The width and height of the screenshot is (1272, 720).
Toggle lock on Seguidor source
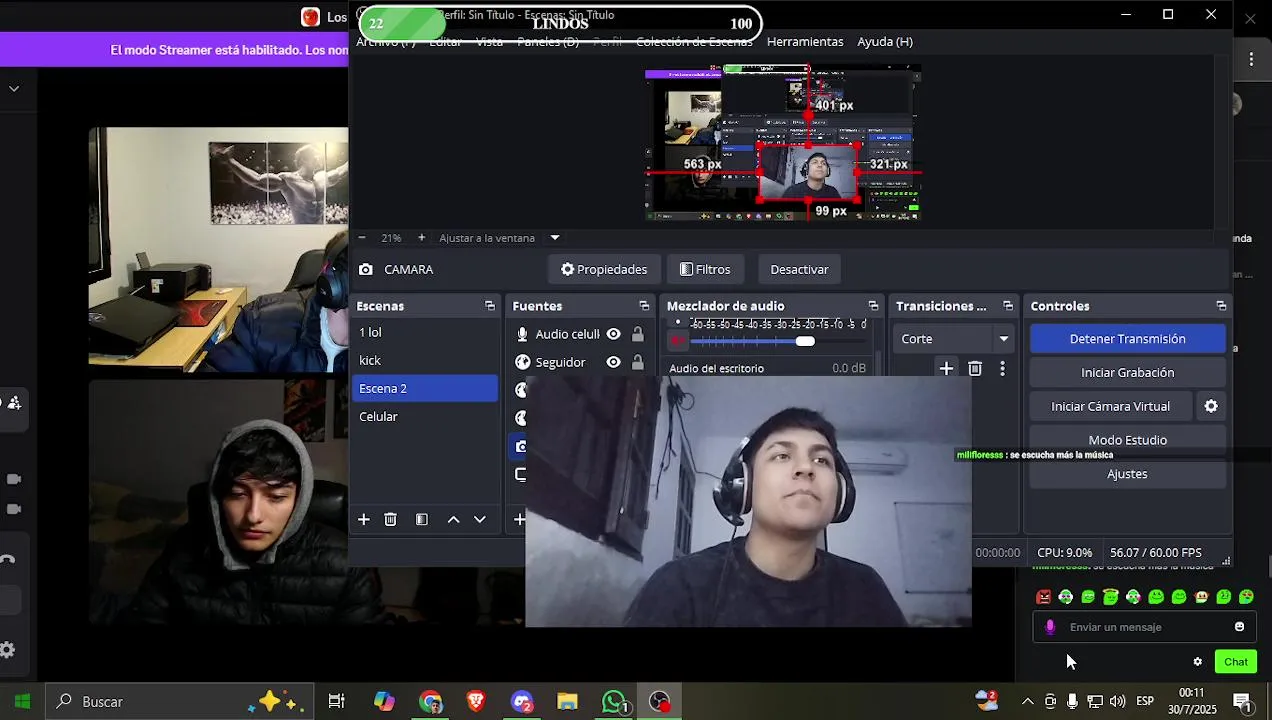pyautogui.click(x=638, y=362)
